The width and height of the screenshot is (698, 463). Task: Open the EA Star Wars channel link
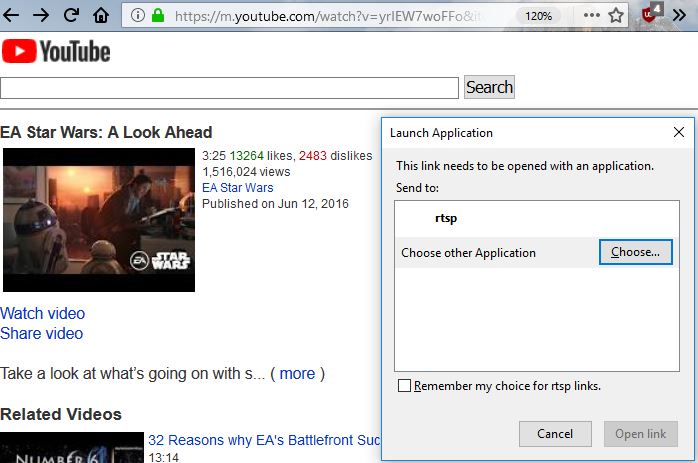[x=238, y=187]
